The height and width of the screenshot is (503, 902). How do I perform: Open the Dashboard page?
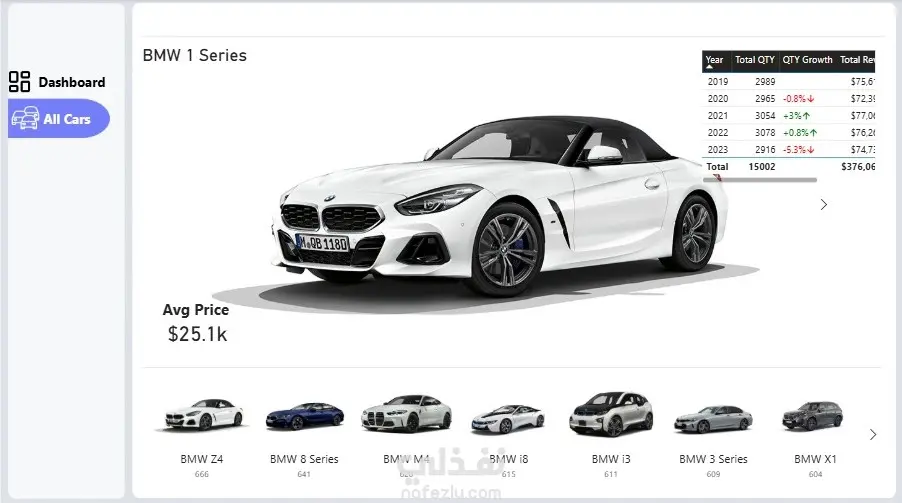(57, 82)
